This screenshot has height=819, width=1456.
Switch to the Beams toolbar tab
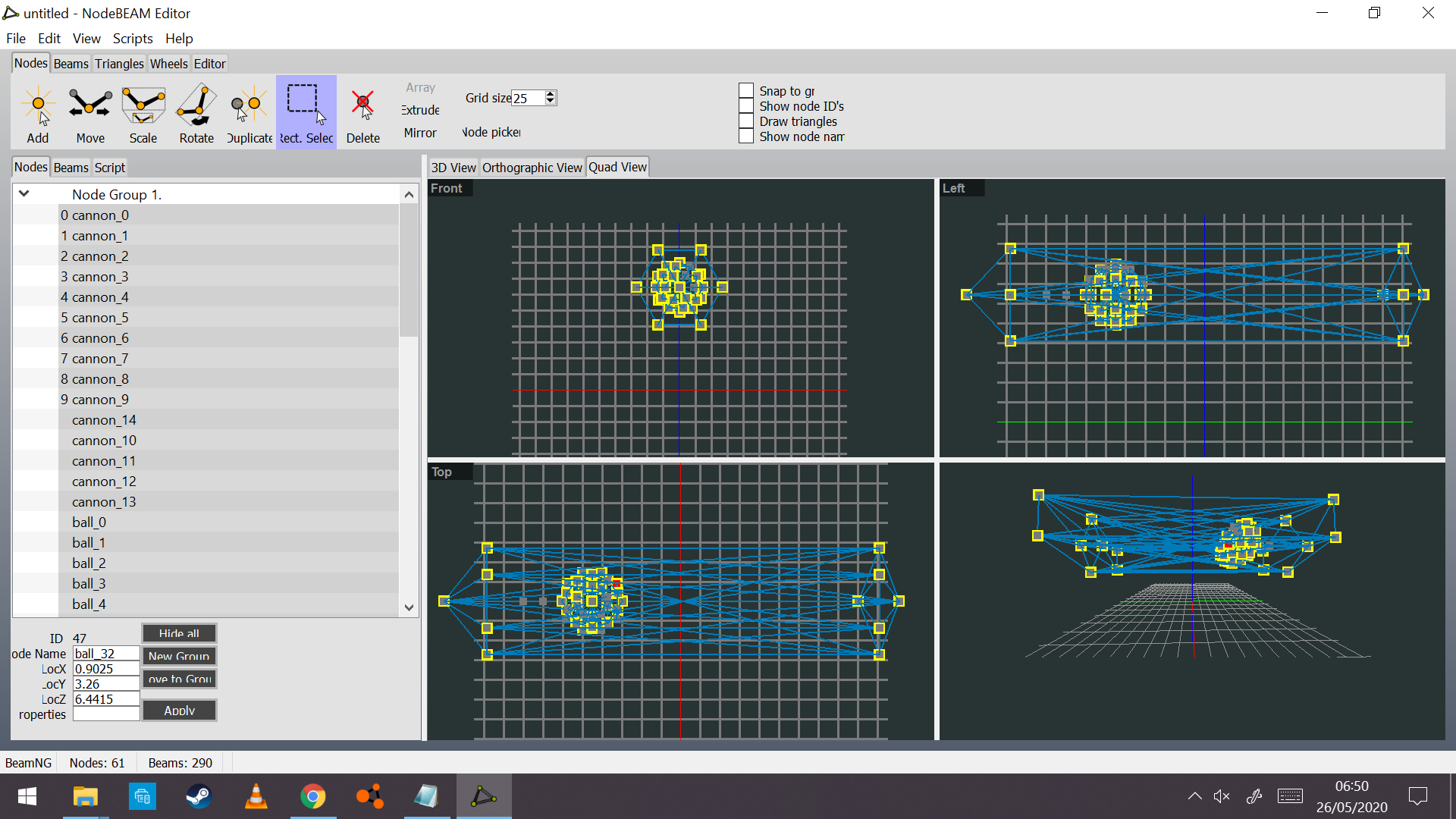(x=71, y=64)
